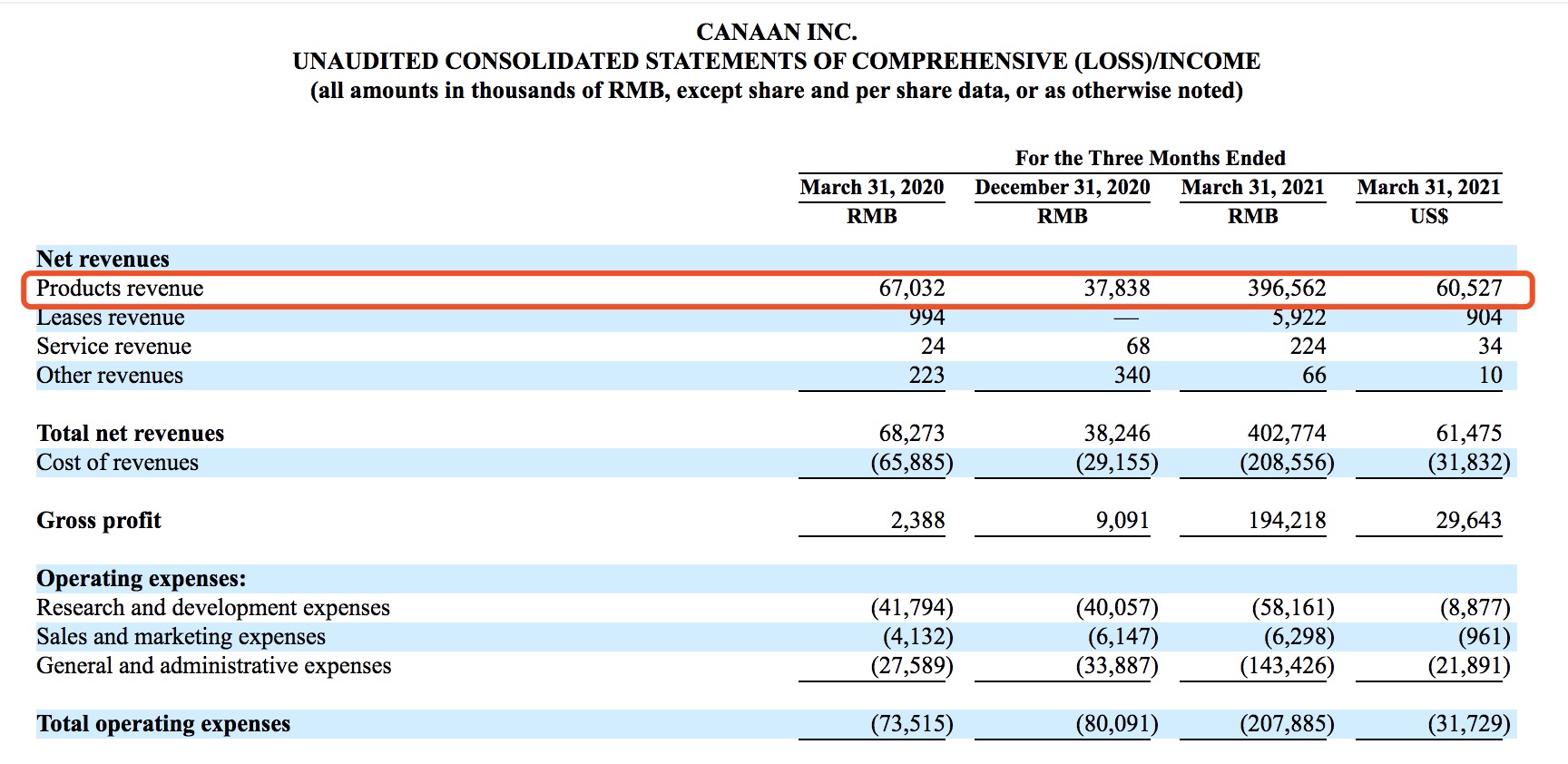This screenshot has height=764, width=1568.
Task: Click Gross profit value 194,218
Action: click(x=1286, y=521)
